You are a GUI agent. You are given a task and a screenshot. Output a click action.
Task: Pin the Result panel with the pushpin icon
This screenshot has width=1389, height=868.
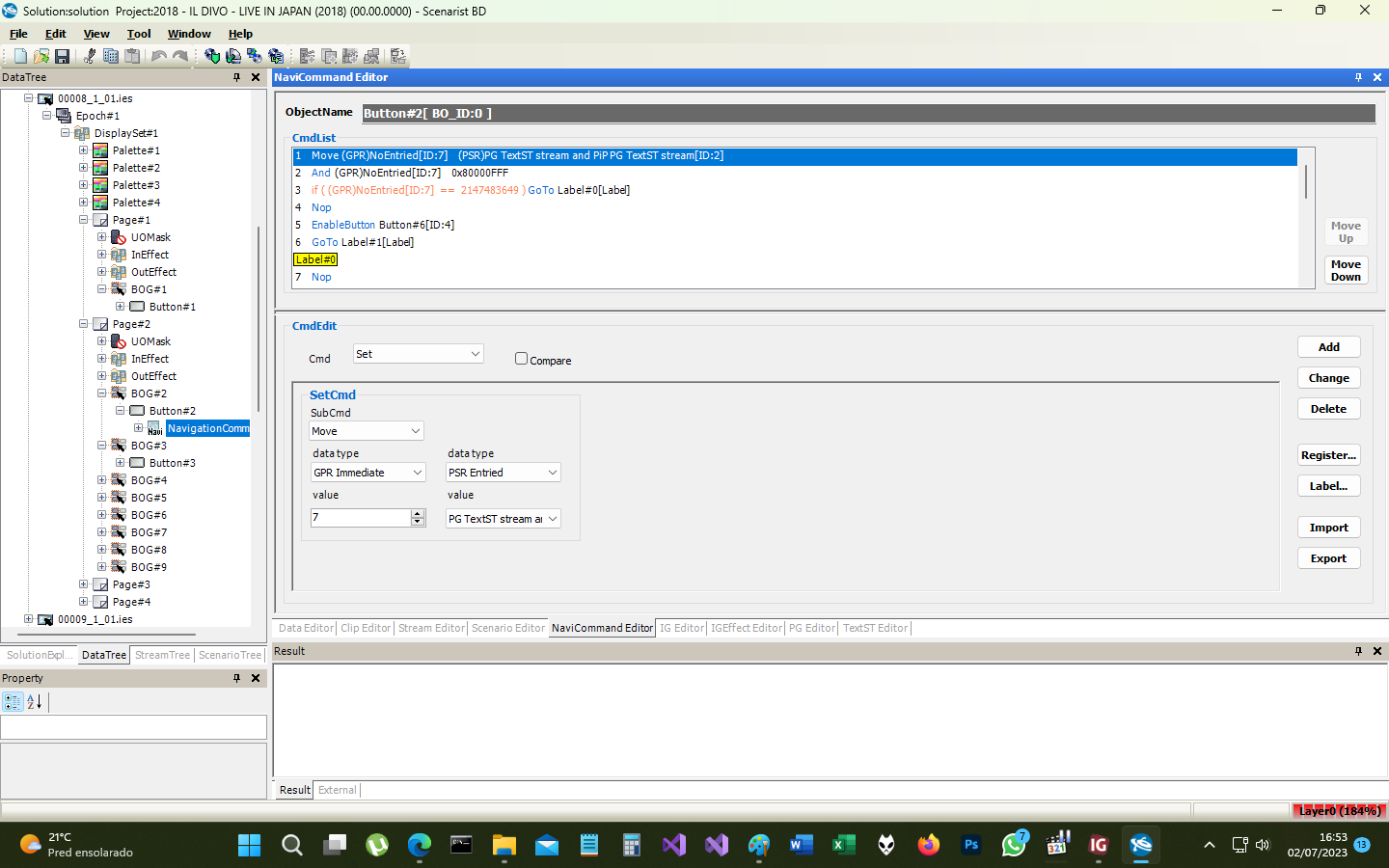click(x=1358, y=651)
